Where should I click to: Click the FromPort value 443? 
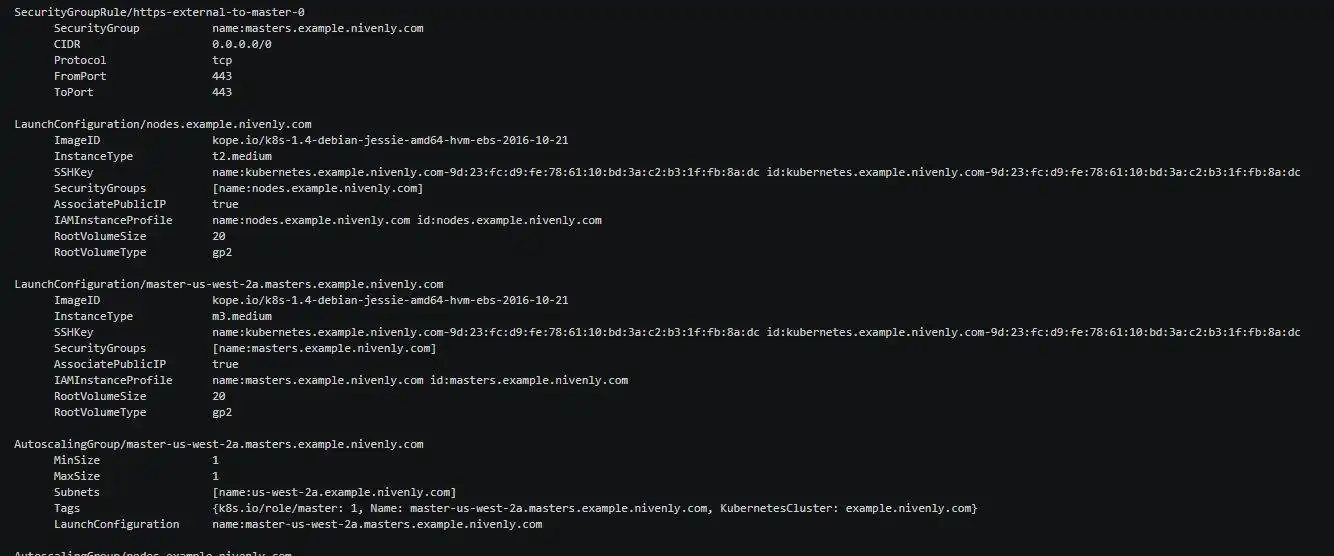point(222,76)
